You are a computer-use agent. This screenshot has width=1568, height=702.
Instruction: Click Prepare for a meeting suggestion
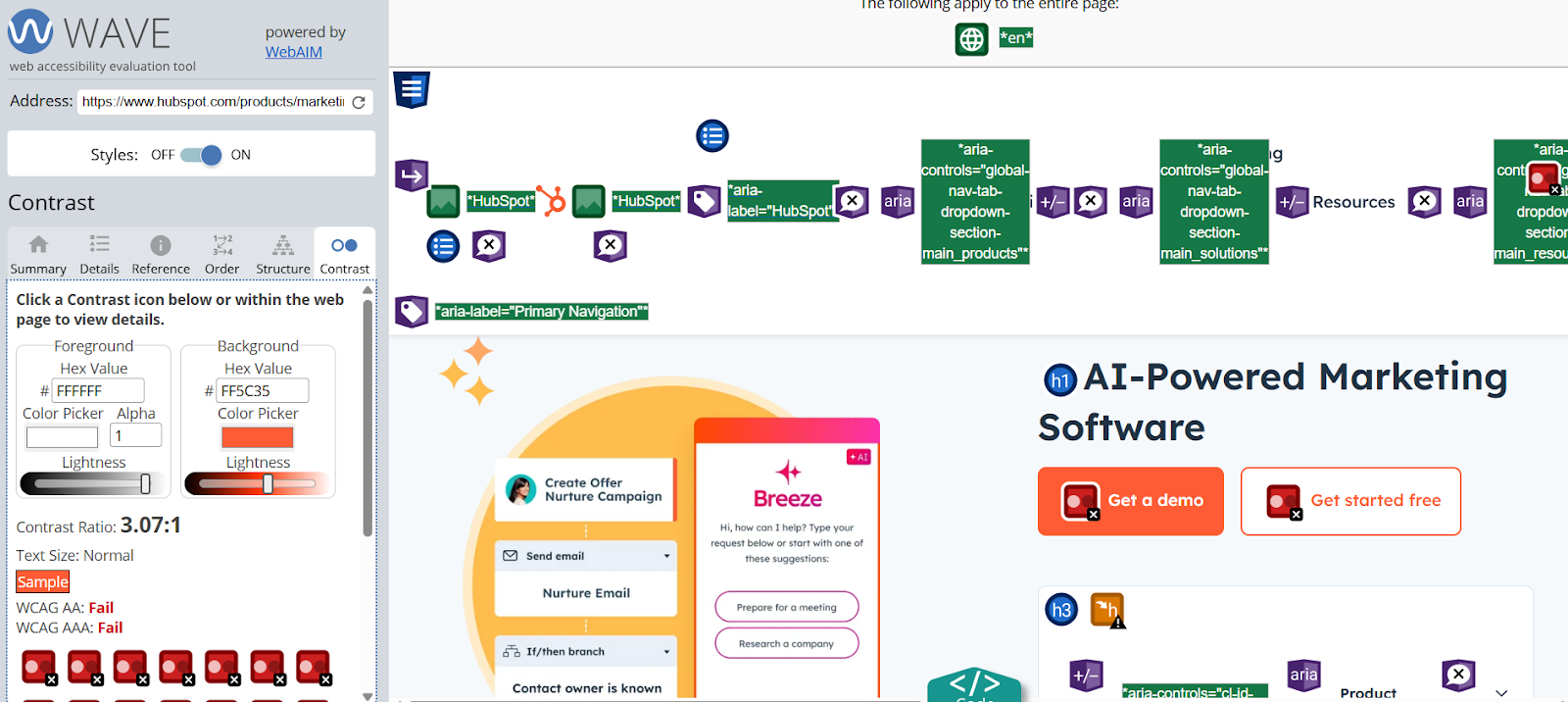coord(787,607)
